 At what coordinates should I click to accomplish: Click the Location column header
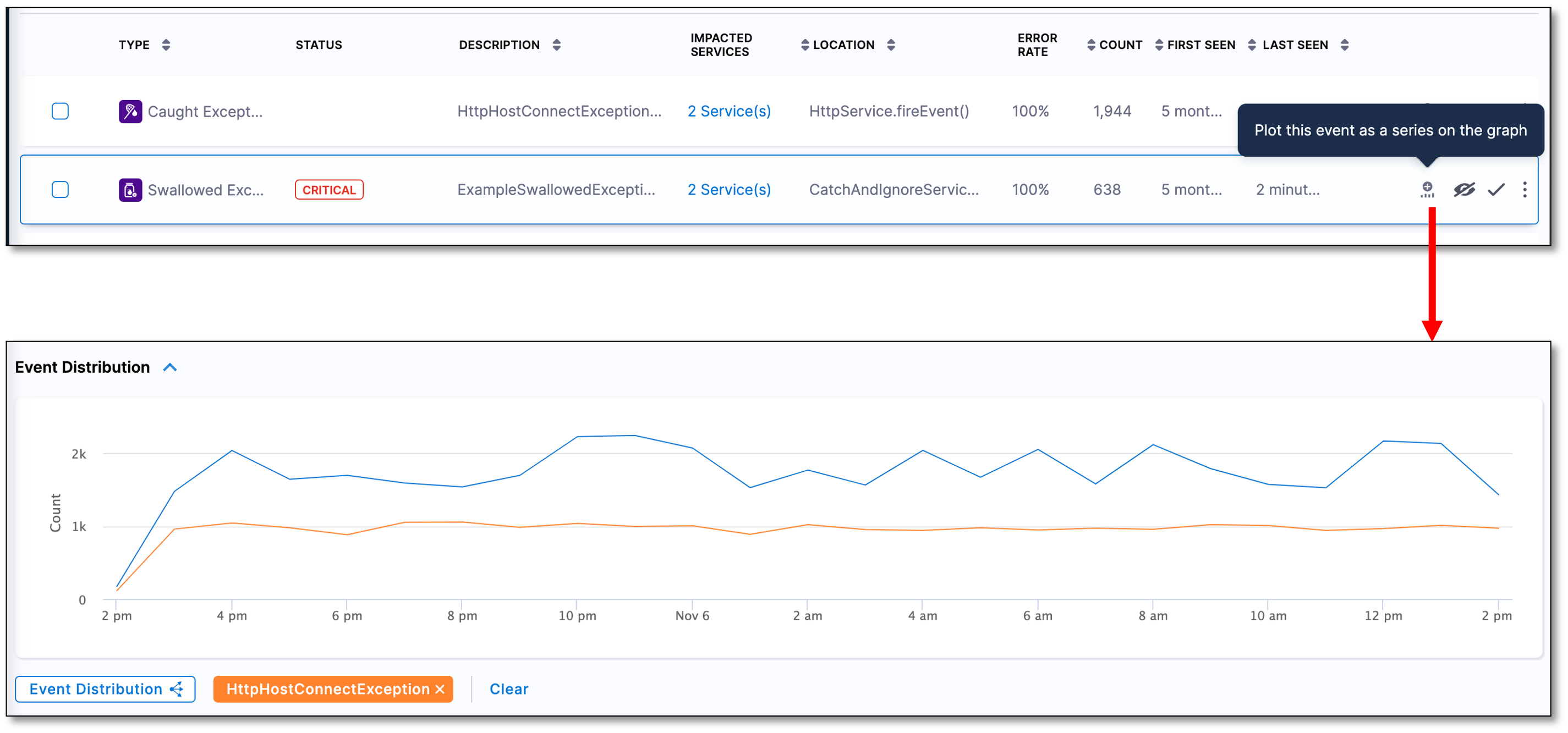click(843, 45)
